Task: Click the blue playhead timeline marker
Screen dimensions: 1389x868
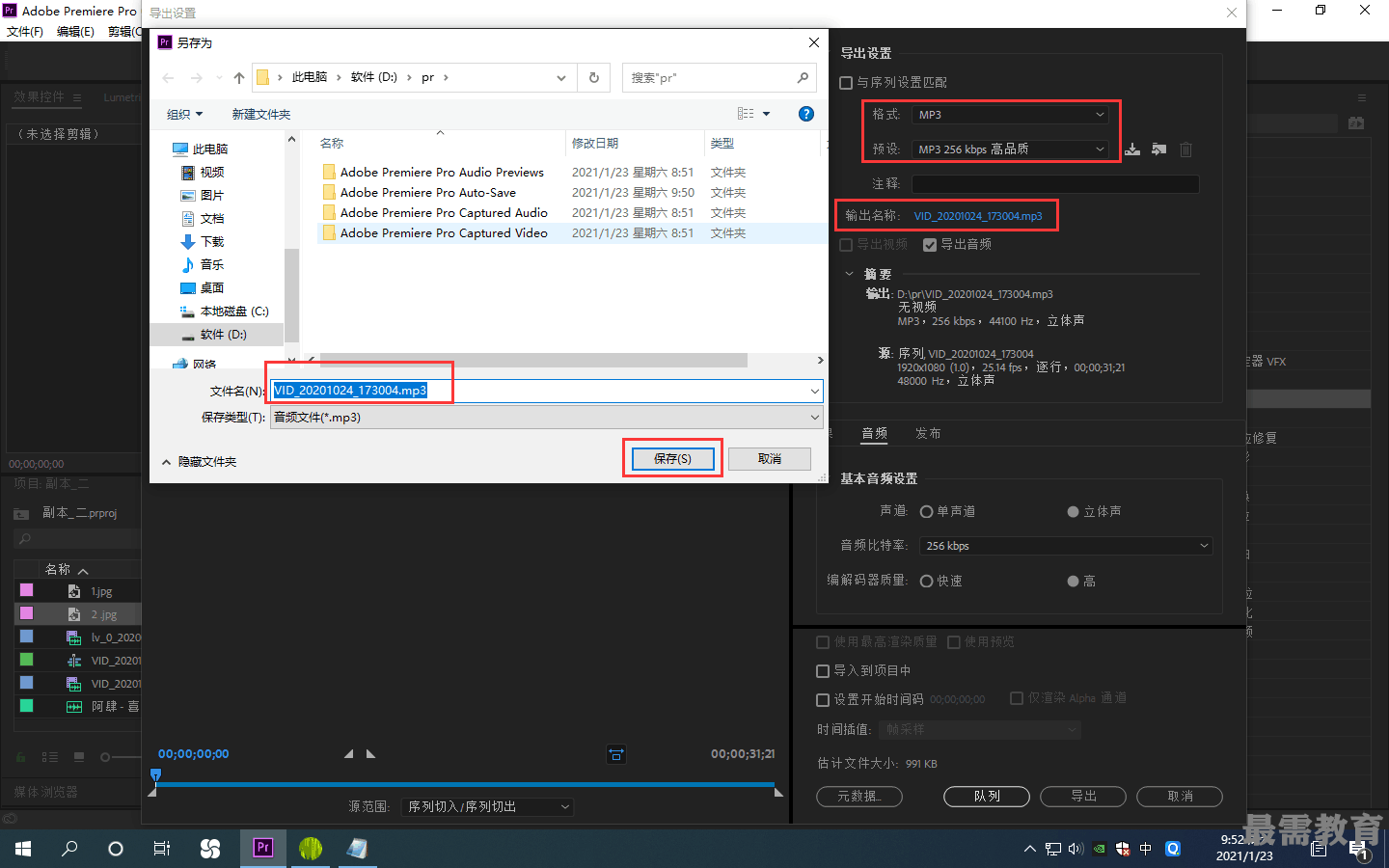Action: coord(155,775)
